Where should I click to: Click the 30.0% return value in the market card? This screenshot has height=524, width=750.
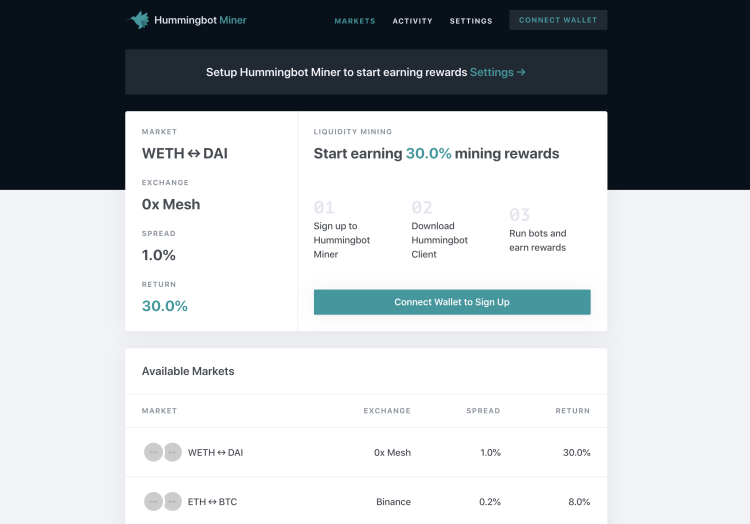coord(165,306)
